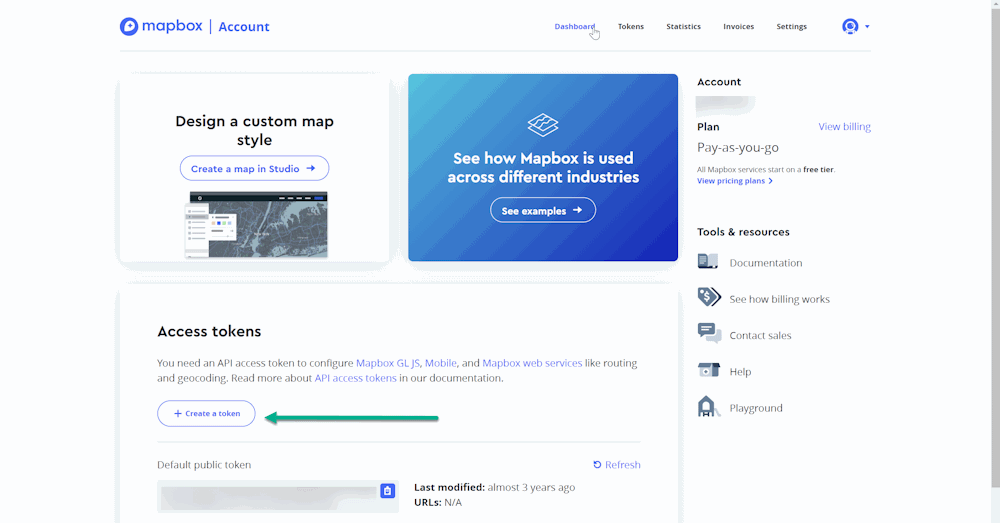
Task: Open the Documentation resource link
Action: tap(766, 263)
